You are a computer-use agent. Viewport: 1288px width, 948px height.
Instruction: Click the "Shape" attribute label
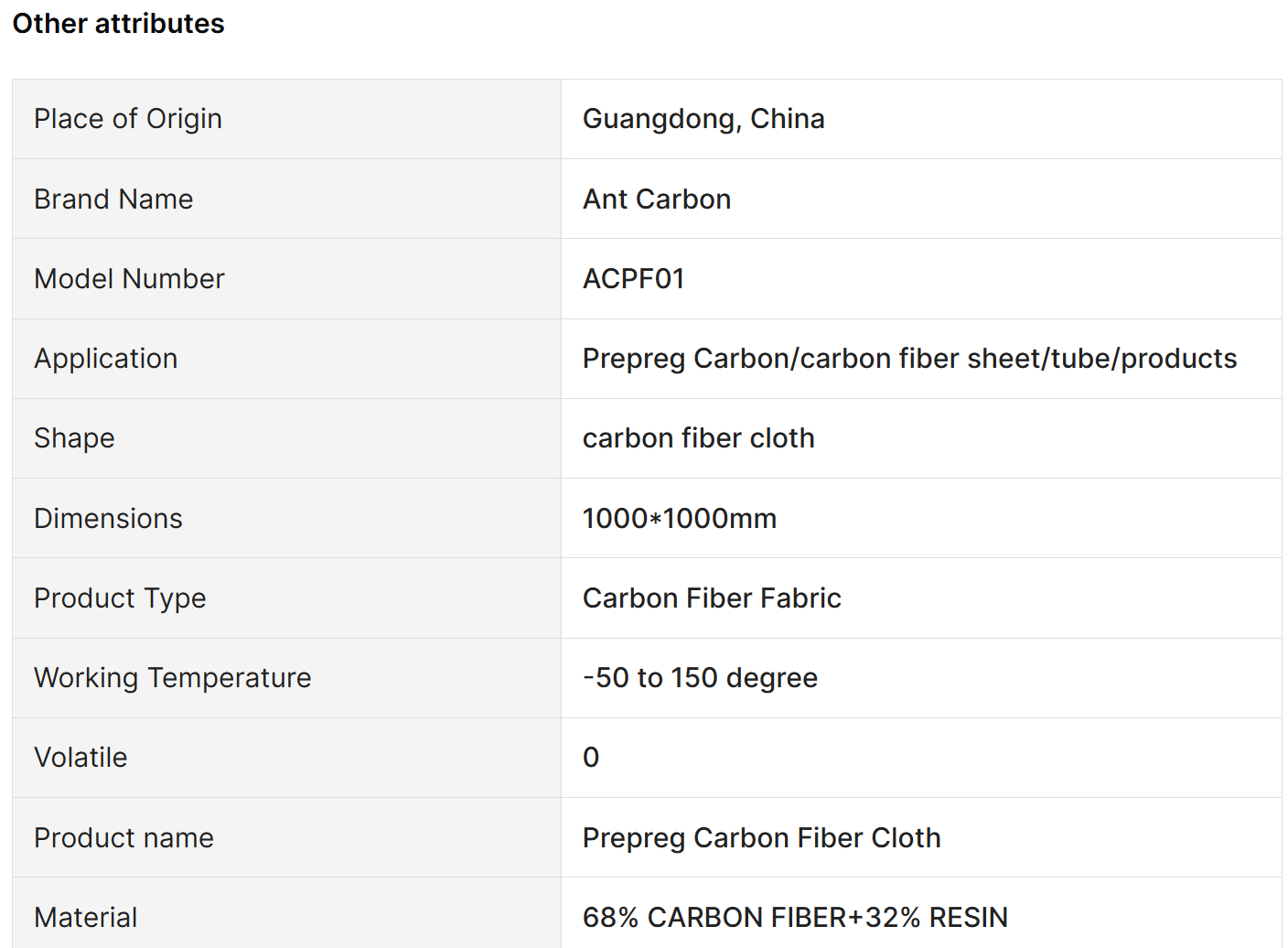[75, 438]
